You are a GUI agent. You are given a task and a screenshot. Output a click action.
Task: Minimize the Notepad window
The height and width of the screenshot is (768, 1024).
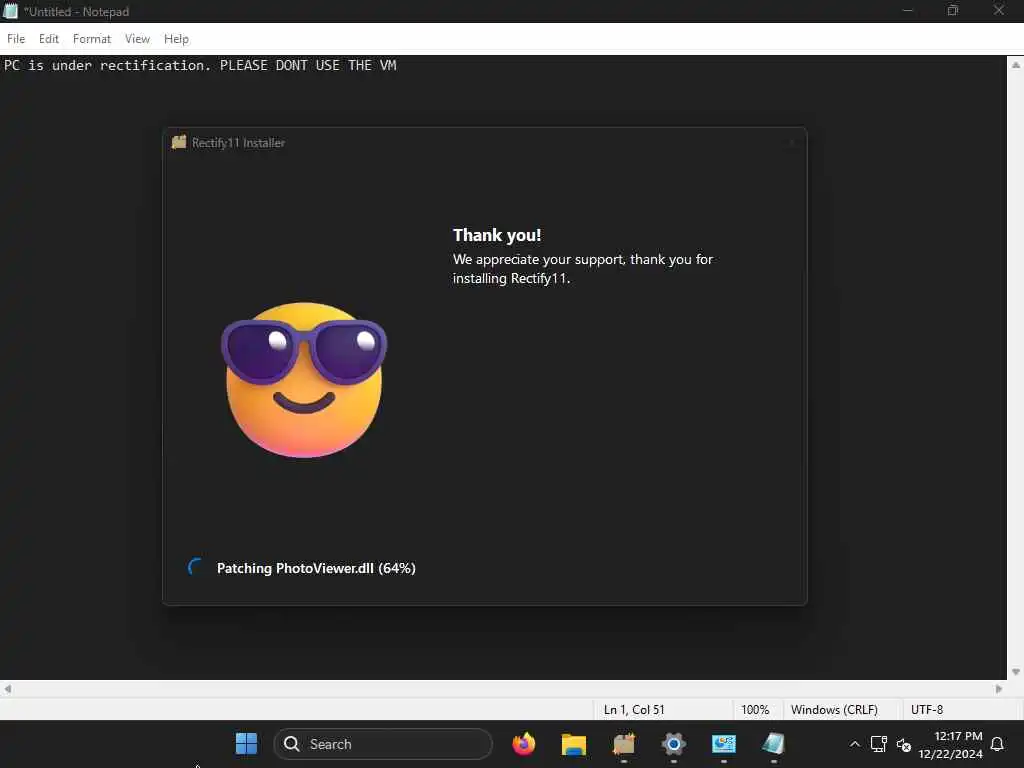[x=907, y=10]
